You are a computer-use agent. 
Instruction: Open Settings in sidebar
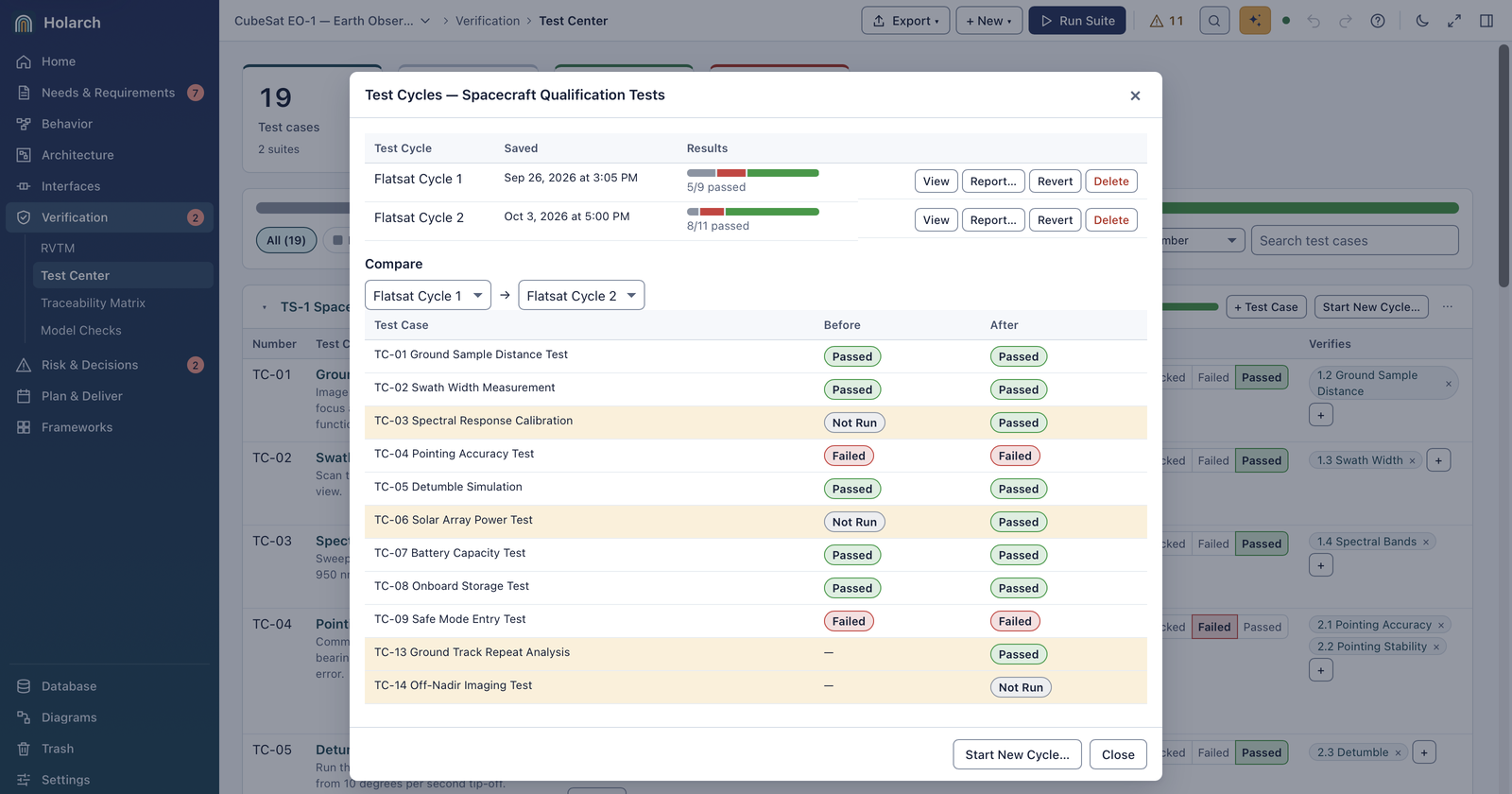[x=110, y=780]
